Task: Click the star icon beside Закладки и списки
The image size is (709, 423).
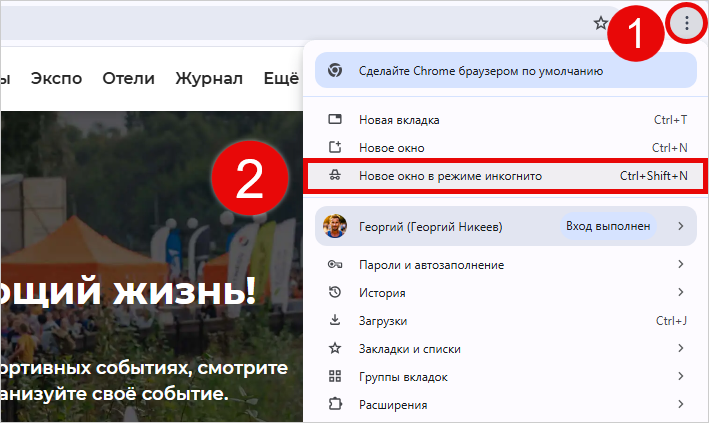Action: click(x=335, y=348)
